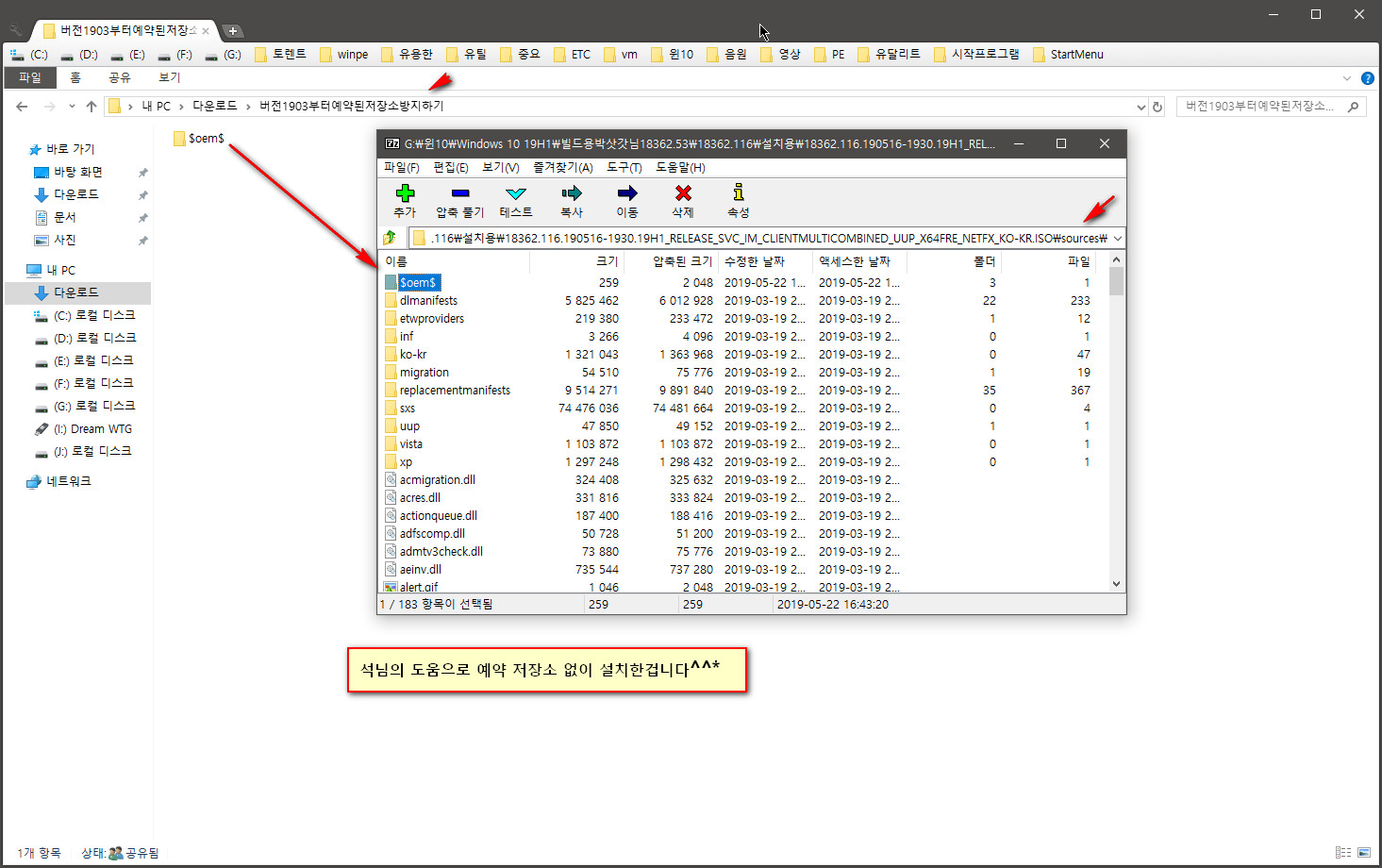Click the wrench settings icon in tab bar

point(16,30)
